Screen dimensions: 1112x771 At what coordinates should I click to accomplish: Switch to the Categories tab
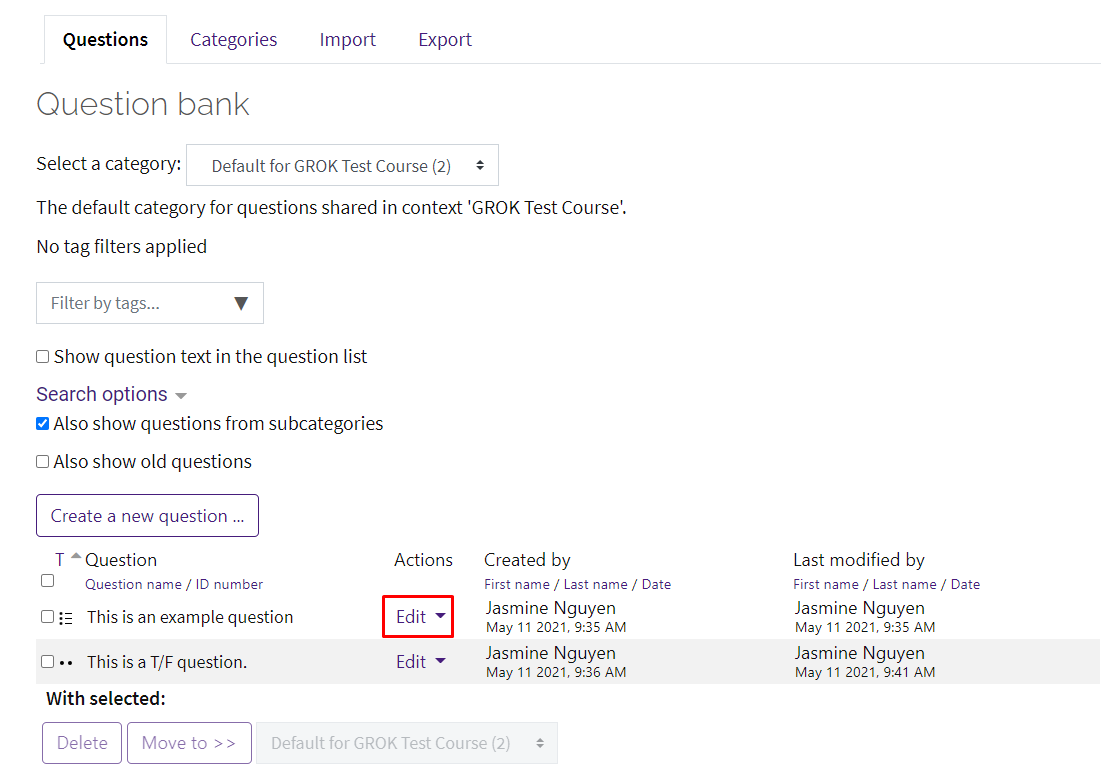click(233, 39)
